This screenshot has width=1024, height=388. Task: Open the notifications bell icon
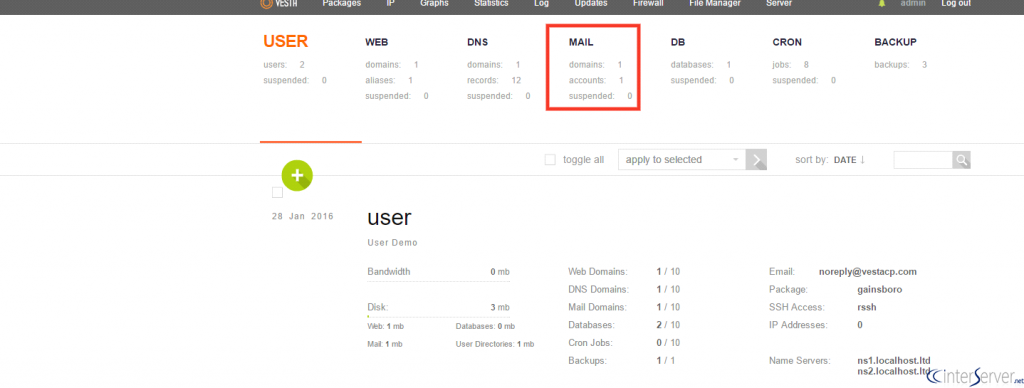(x=882, y=3)
